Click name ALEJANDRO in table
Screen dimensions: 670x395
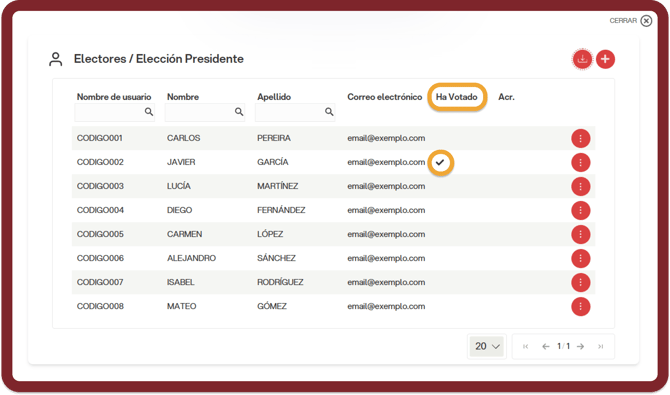click(191, 258)
